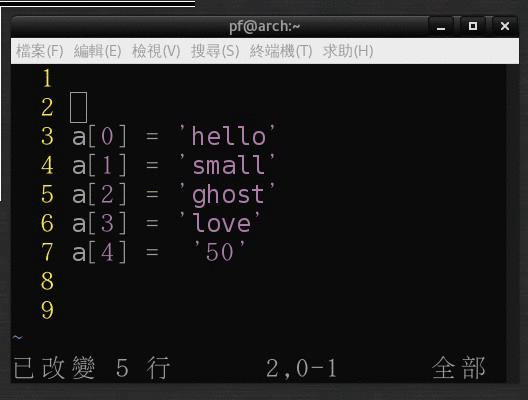Click the word 'small' on line 4
This screenshot has width=528, height=400.
pyautogui.click(x=229, y=165)
